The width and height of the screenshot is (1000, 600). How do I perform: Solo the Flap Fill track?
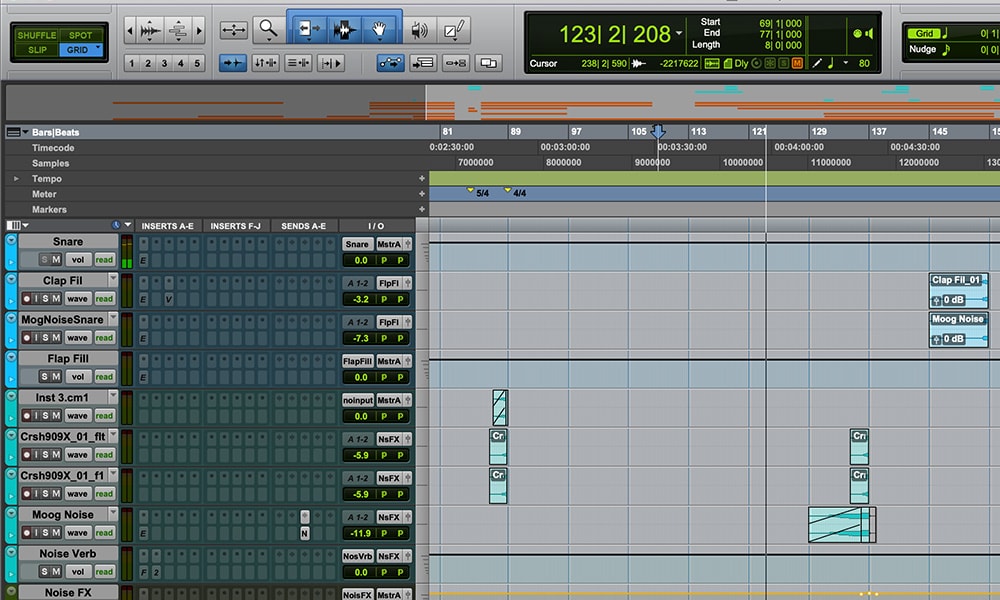[x=43, y=376]
